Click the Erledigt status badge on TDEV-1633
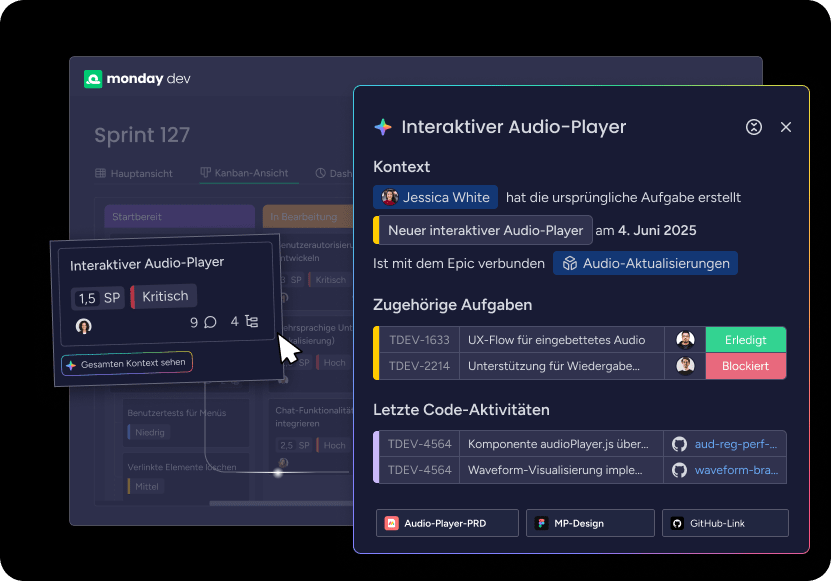Viewport: 831px width, 581px height. (x=745, y=340)
